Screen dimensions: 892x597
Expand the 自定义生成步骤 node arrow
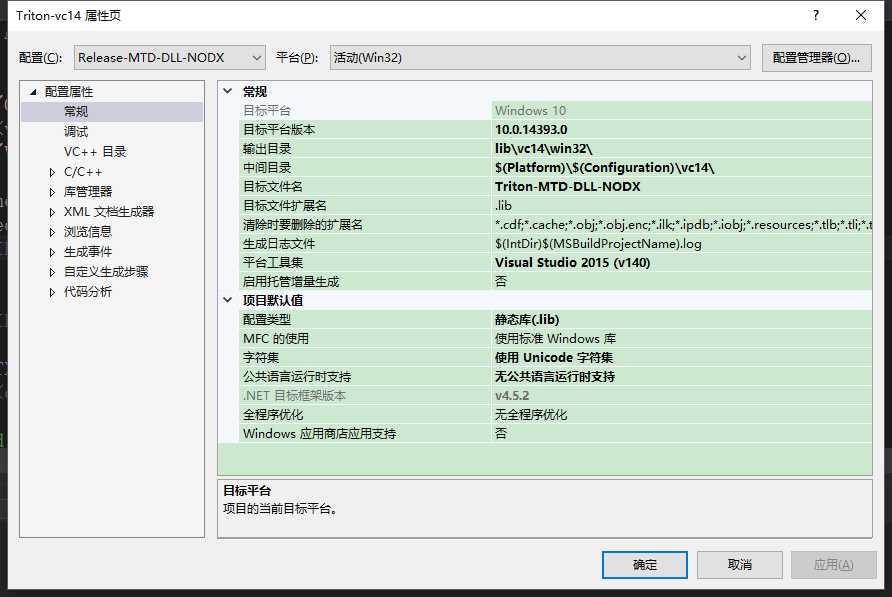click(x=52, y=272)
